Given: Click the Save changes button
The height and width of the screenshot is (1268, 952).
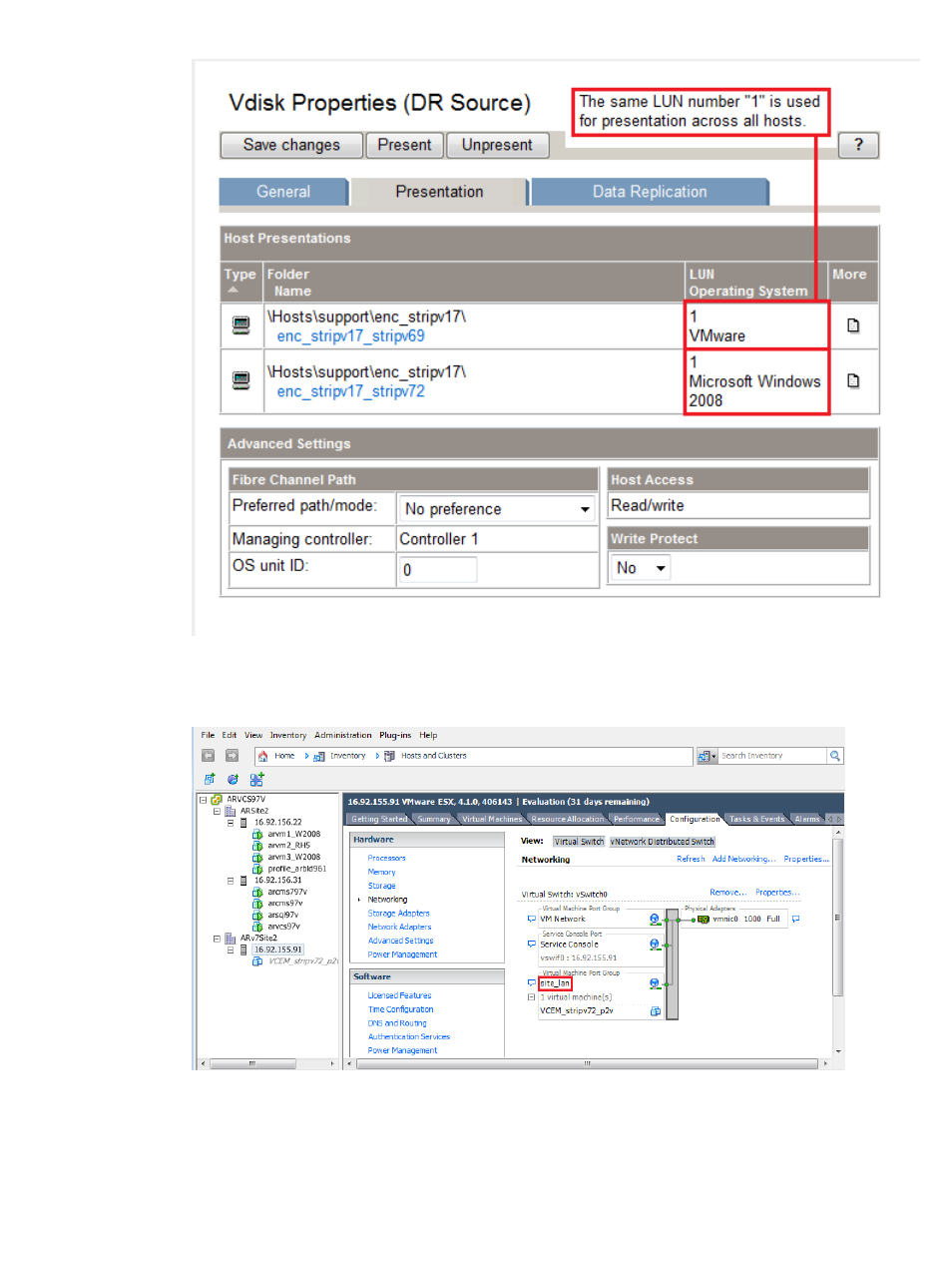Looking at the screenshot, I should [291, 145].
